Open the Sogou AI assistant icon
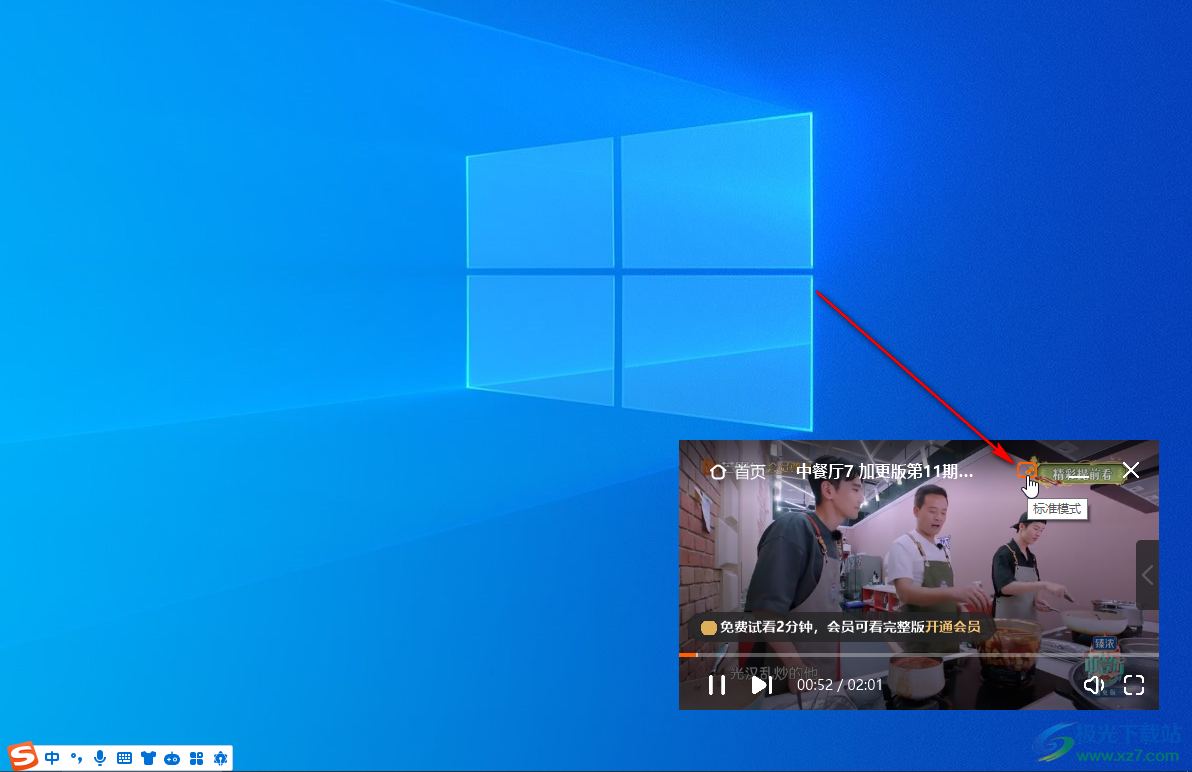This screenshot has width=1192, height=772. click(220, 758)
